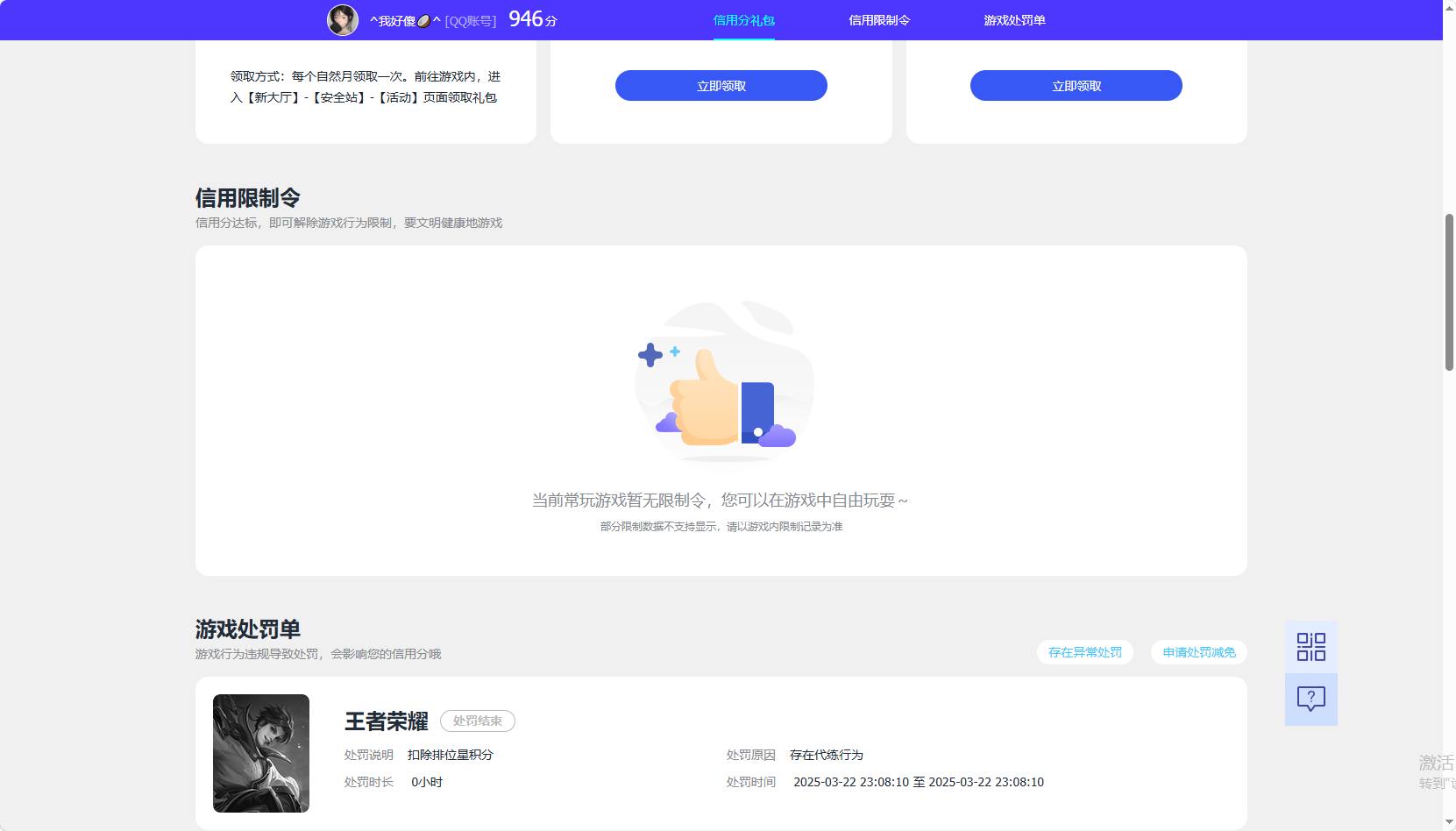Click the 王者荣耀 game cover thumbnail
The height and width of the screenshot is (831, 1456).
[261, 753]
